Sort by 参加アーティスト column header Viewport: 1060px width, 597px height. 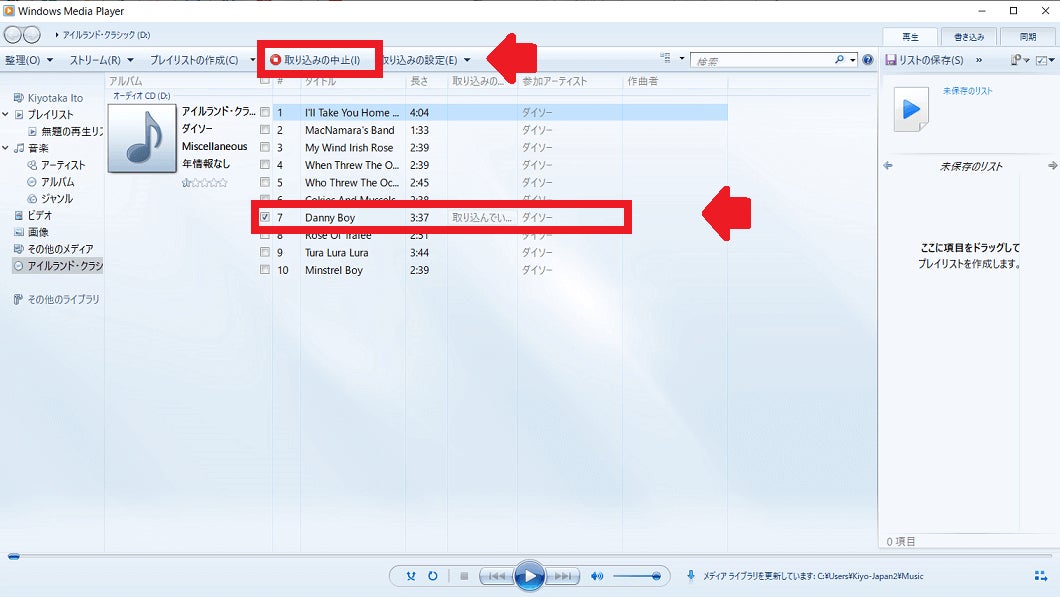(569, 81)
